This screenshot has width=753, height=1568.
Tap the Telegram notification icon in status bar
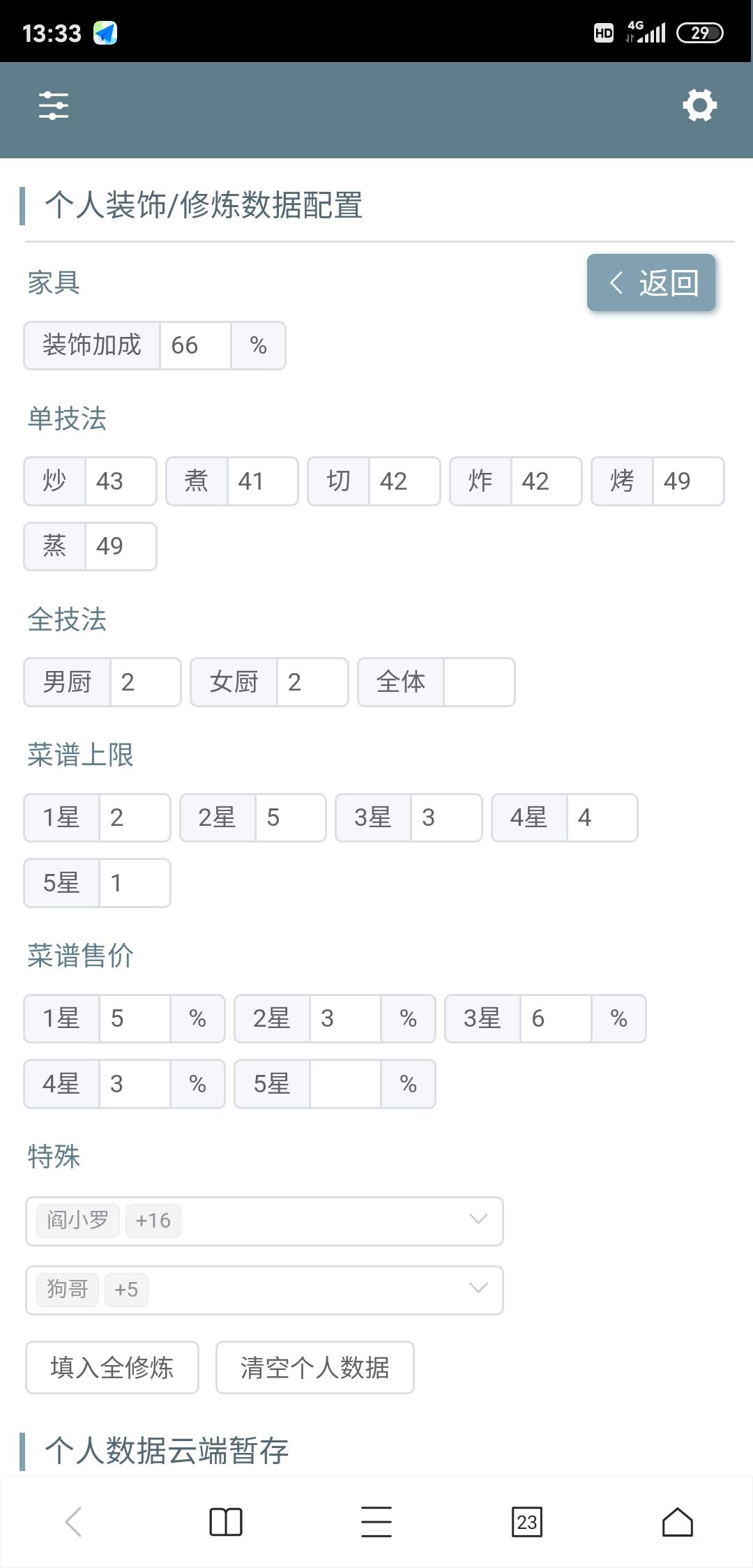[x=105, y=33]
